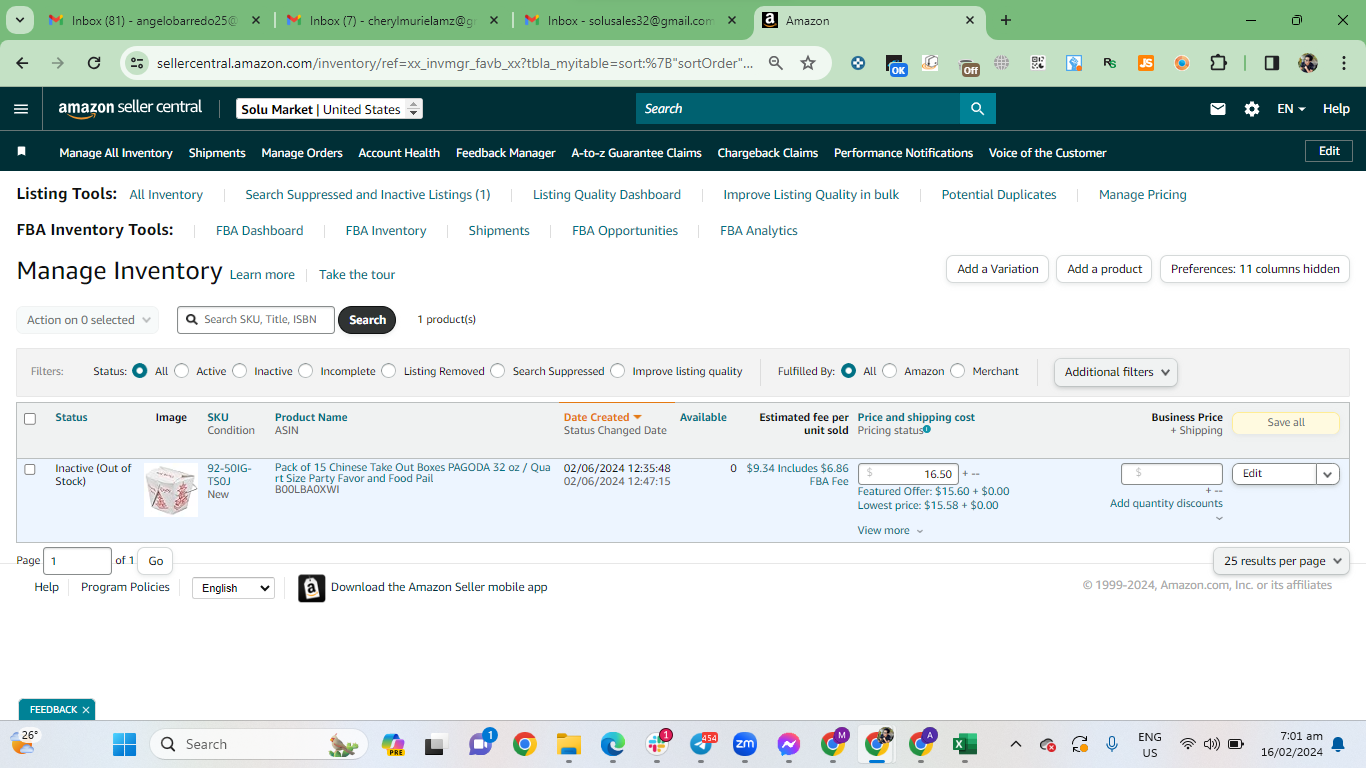Open the Manage All Inventory menu item
Image resolution: width=1366 pixels, height=768 pixels.
tap(116, 153)
